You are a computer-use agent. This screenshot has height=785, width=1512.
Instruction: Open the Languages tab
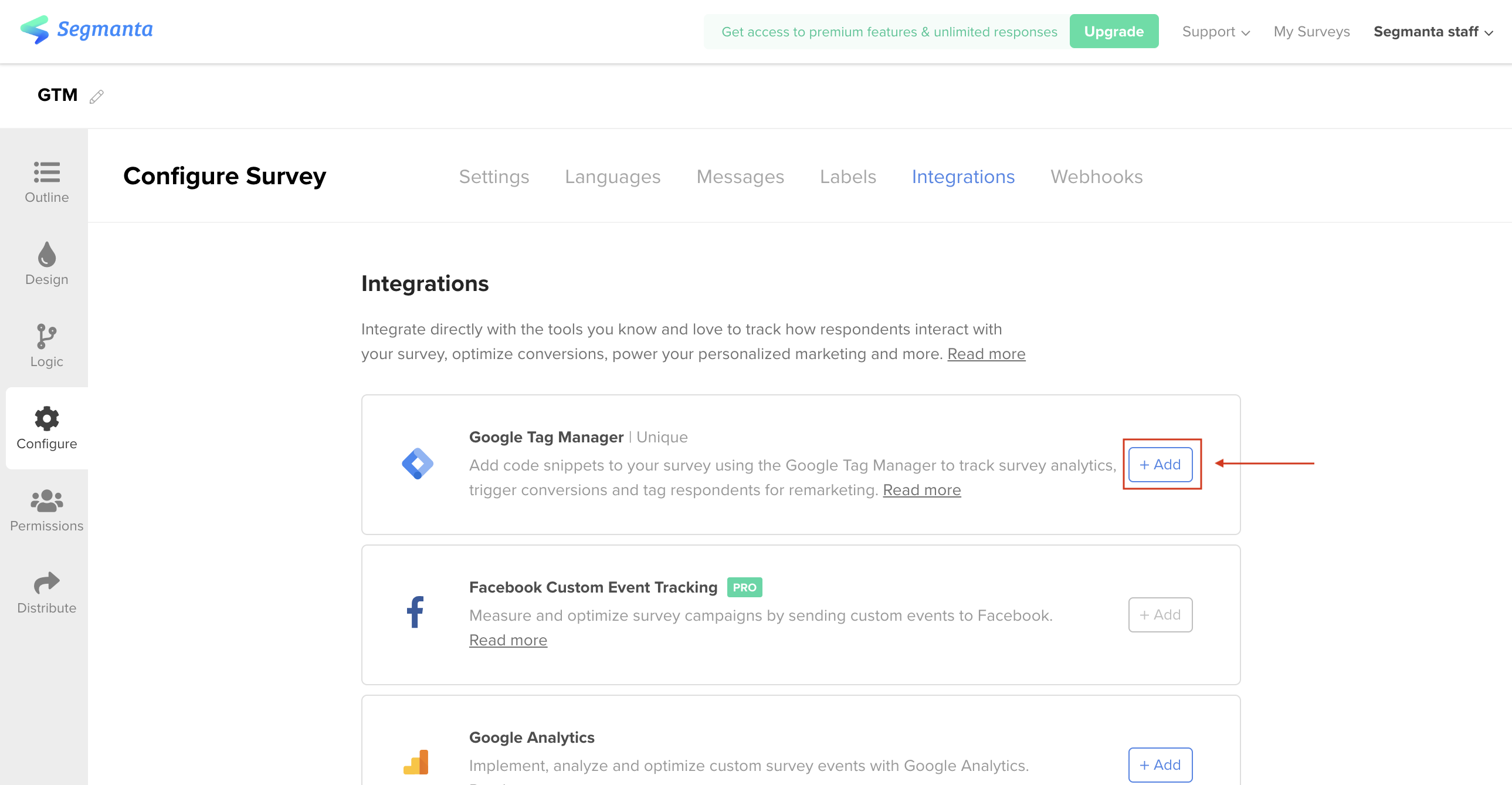pyautogui.click(x=612, y=177)
